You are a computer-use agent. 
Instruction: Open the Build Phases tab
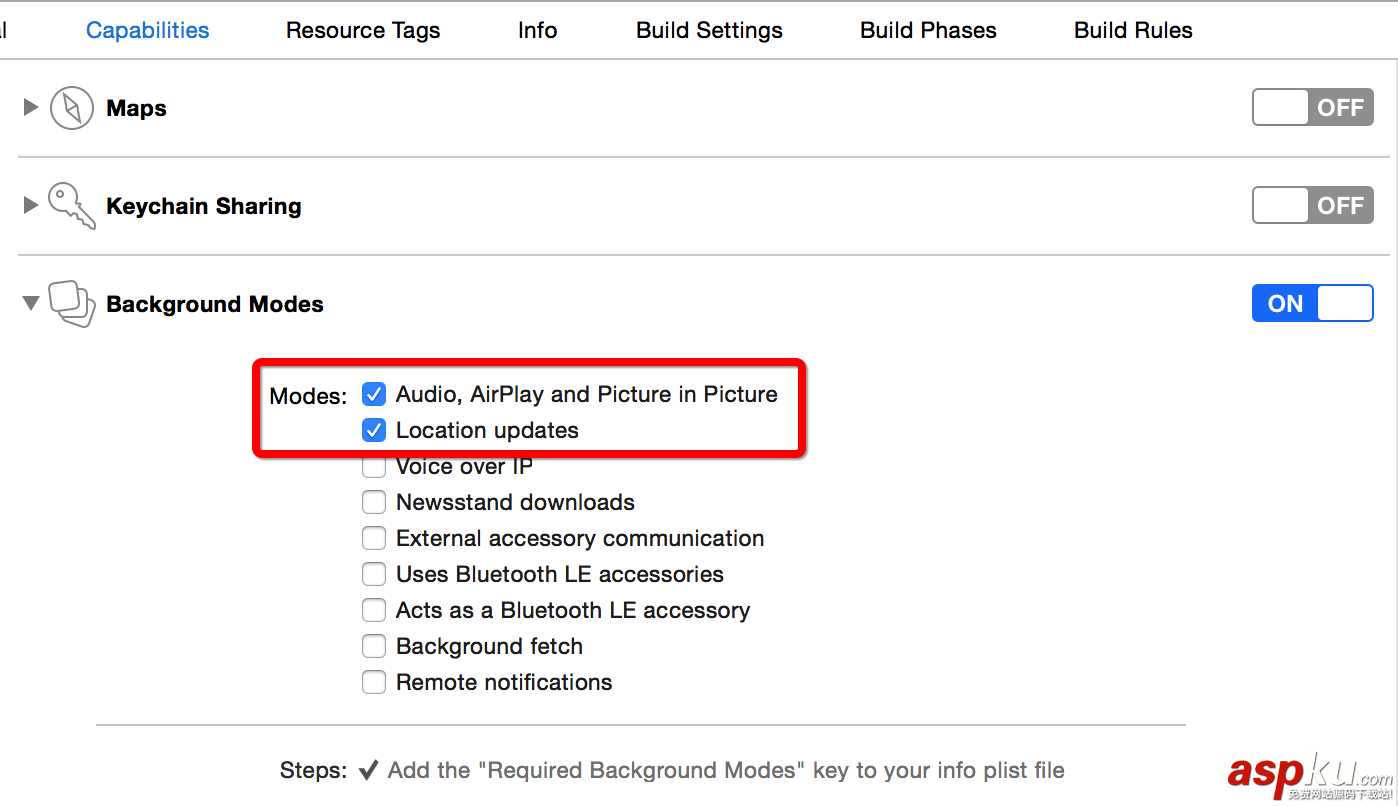coord(928,30)
